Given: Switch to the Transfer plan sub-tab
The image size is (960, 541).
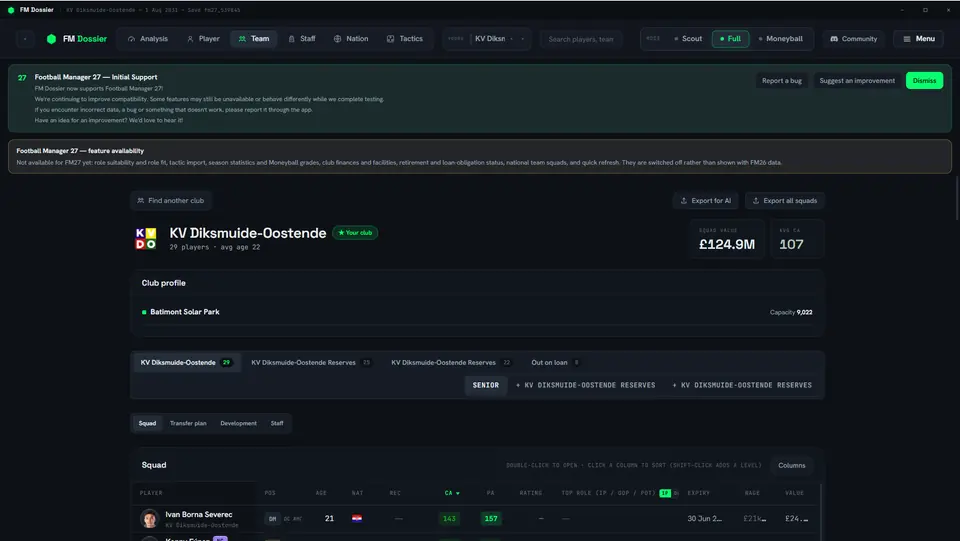Looking at the screenshot, I should pos(188,423).
